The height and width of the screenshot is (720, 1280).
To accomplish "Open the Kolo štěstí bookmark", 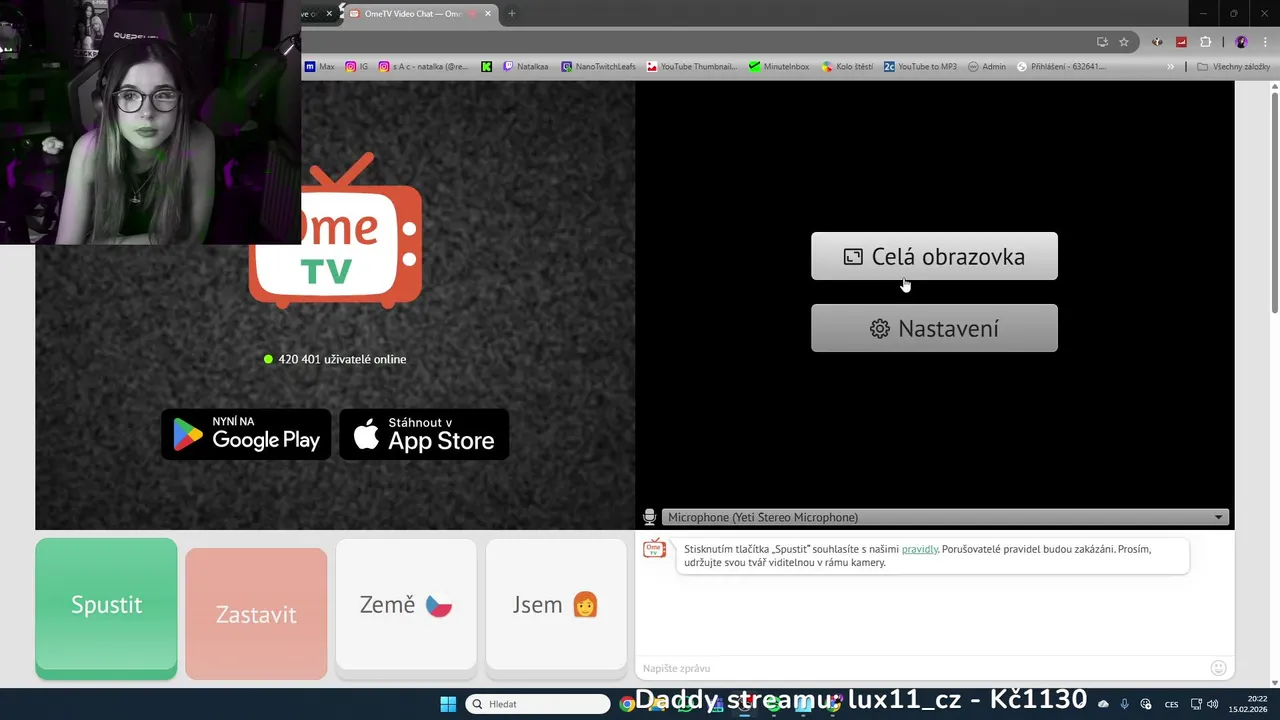I will click(847, 67).
